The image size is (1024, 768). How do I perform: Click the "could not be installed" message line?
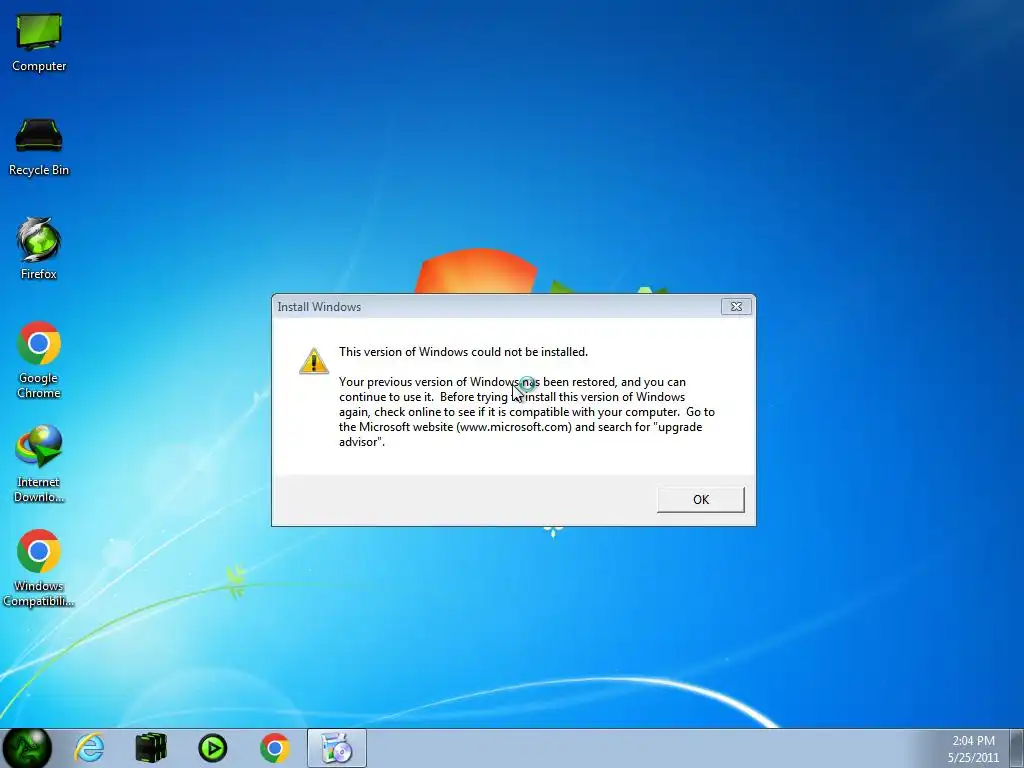463,352
